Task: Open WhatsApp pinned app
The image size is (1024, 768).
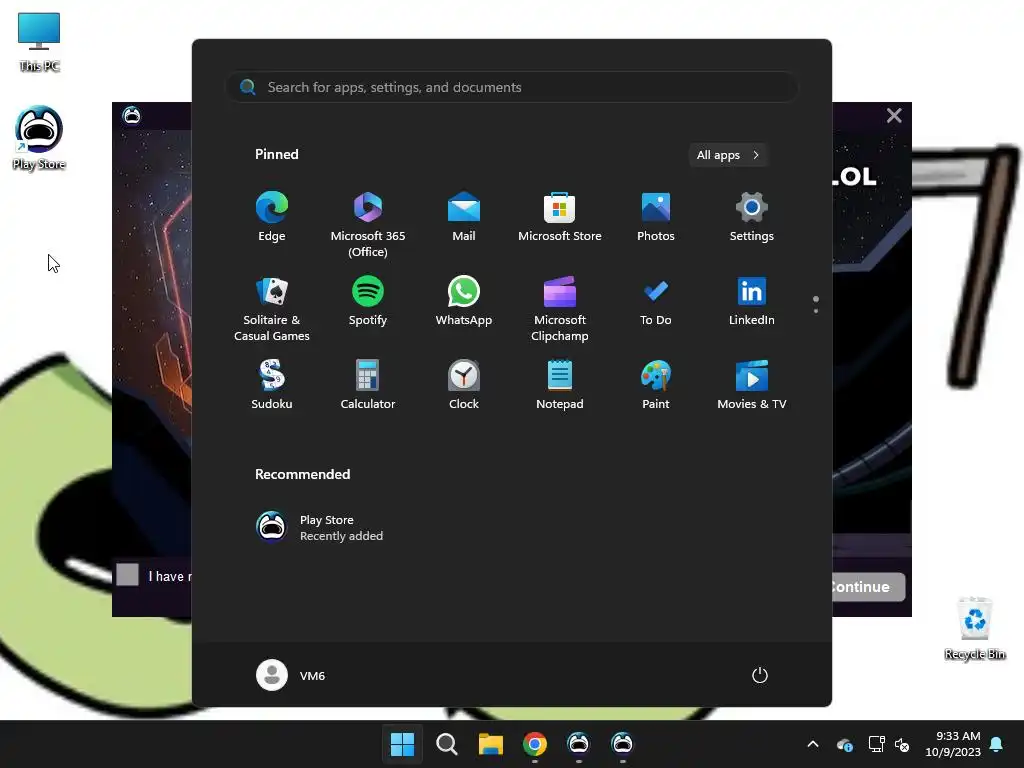Action: tap(464, 301)
